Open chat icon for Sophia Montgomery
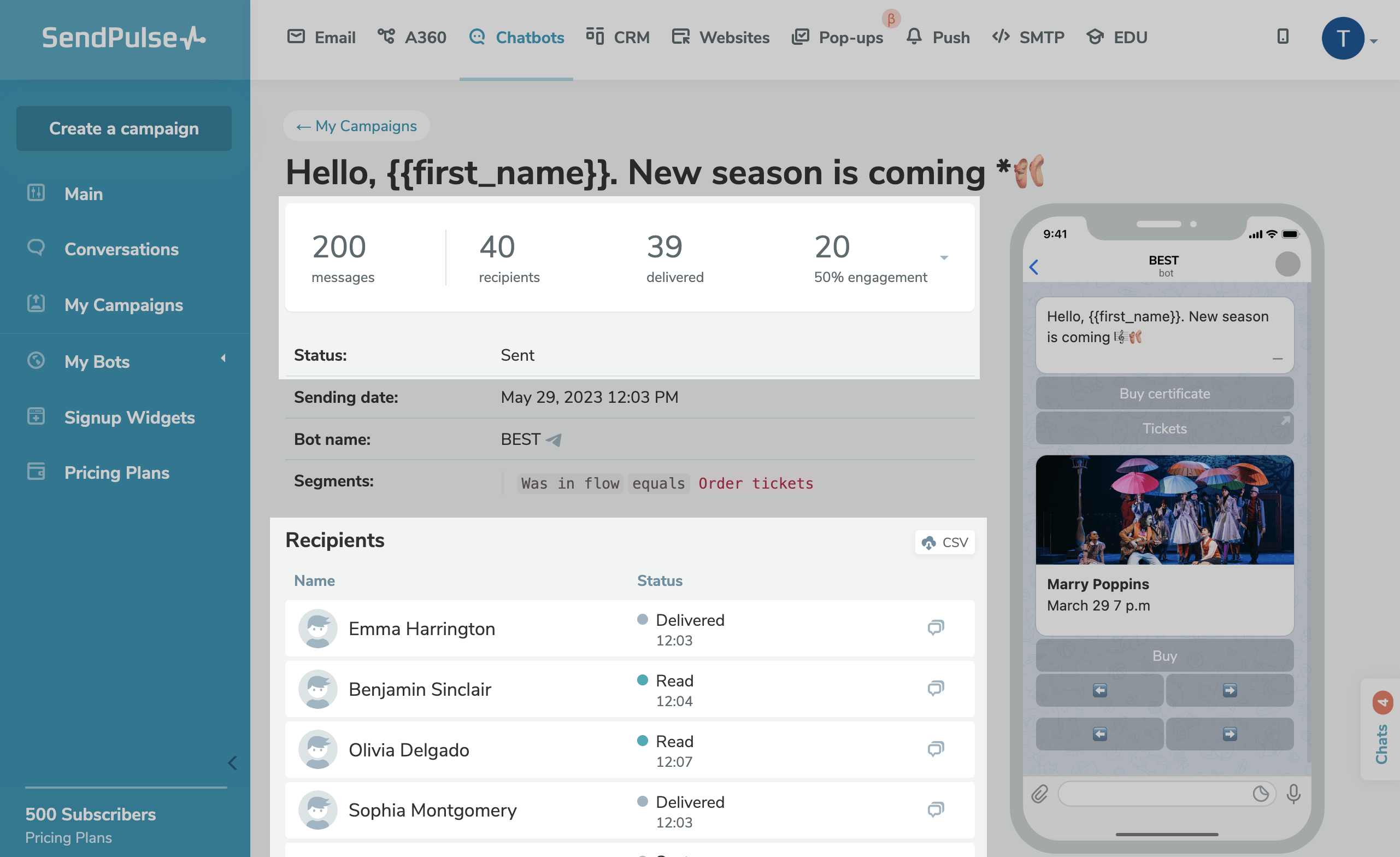 (935, 809)
